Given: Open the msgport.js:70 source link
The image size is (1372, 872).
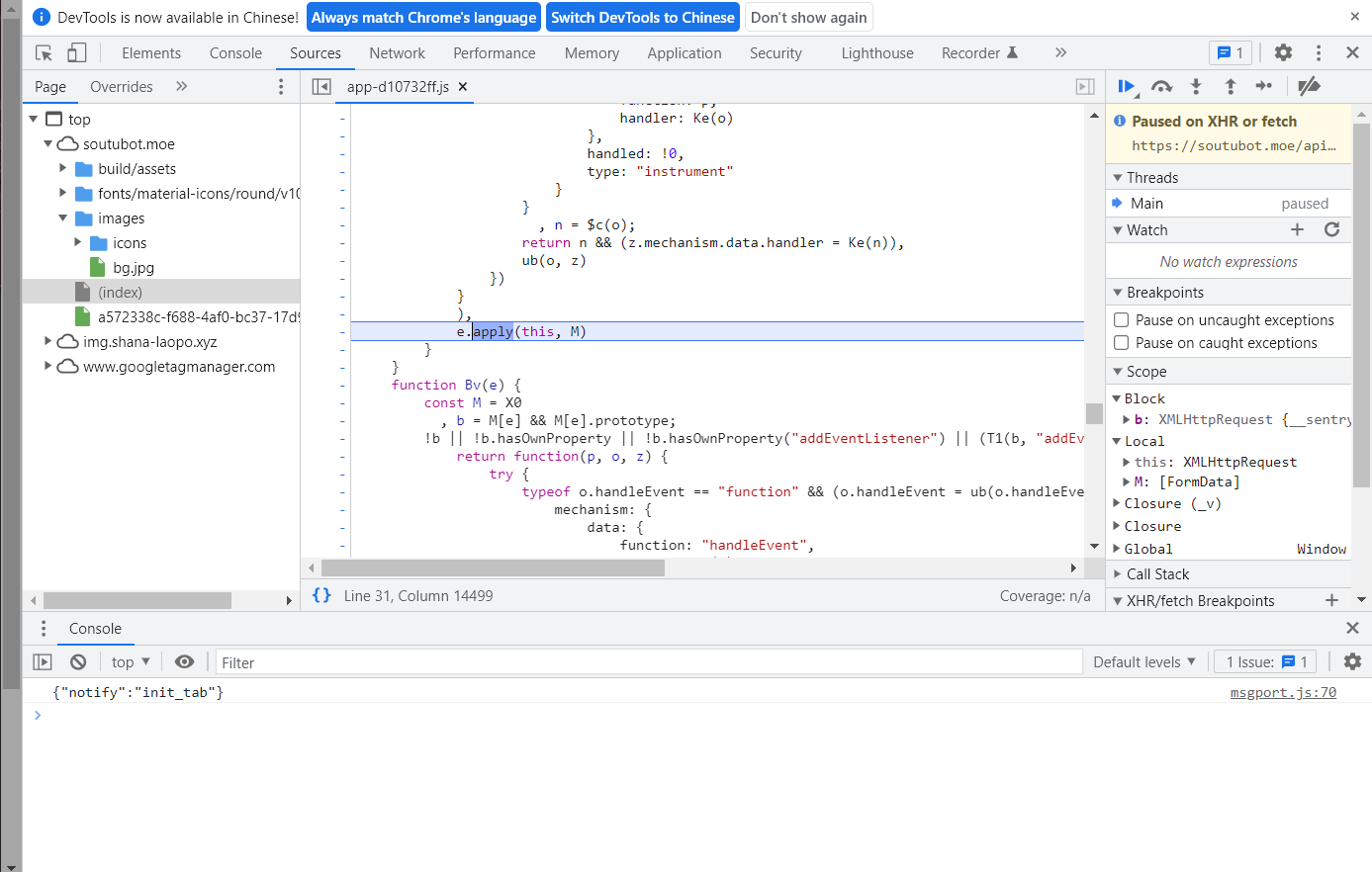Looking at the screenshot, I should [x=1283, y=692].
